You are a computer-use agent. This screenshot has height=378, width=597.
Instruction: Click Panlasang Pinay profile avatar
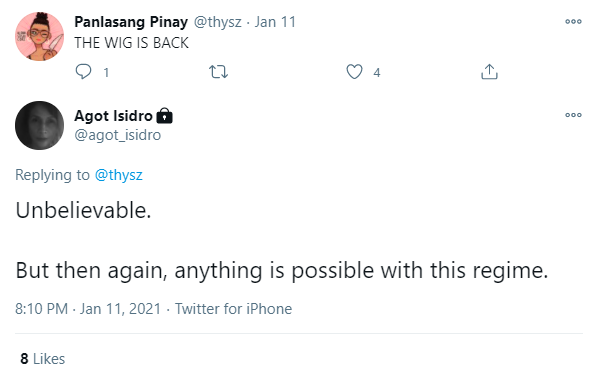(x=40, y=37)
